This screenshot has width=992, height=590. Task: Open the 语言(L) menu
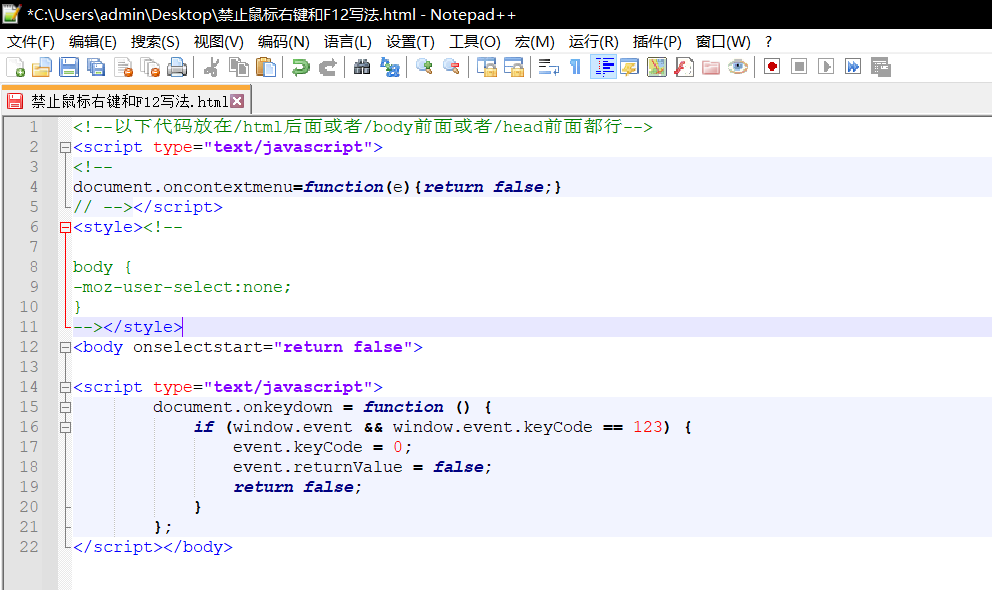click(348, 42)
